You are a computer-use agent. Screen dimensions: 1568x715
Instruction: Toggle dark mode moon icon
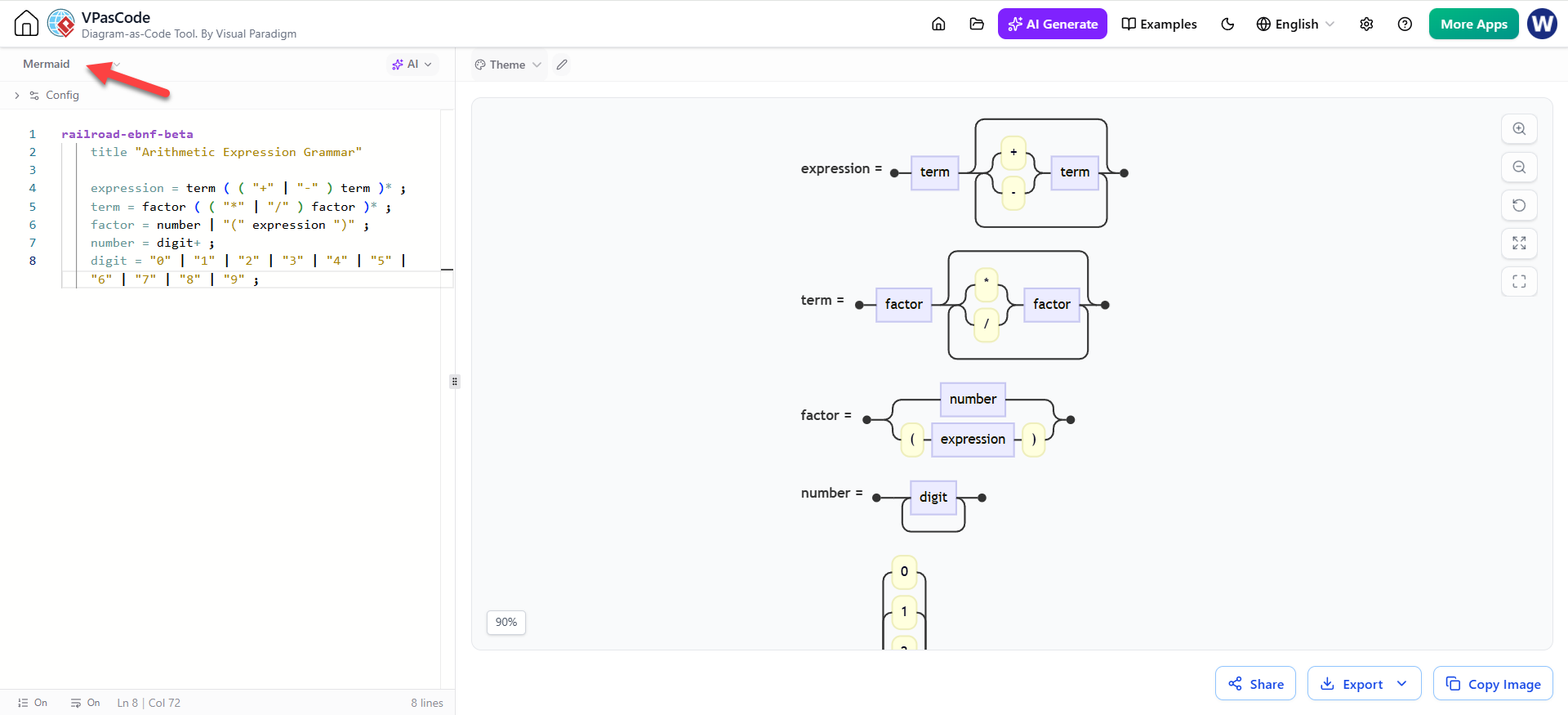[1227, 24]
